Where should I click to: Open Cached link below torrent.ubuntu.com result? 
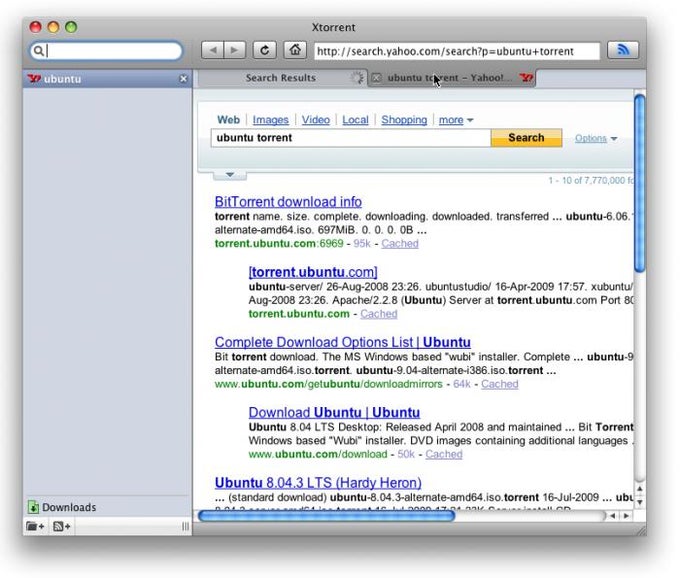click(x=379, y=314)
